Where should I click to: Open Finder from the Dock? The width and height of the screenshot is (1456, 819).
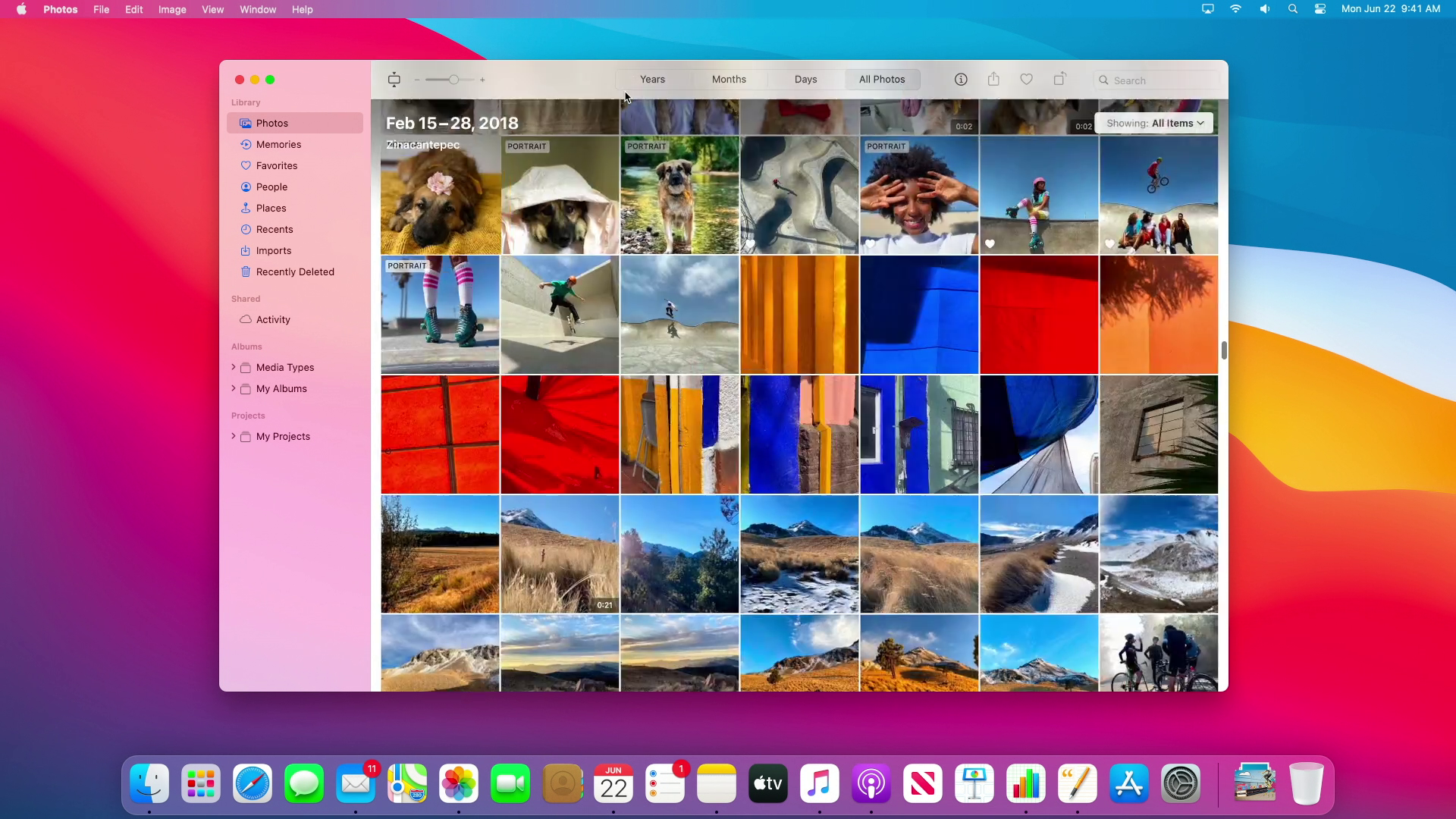[149, 783]
